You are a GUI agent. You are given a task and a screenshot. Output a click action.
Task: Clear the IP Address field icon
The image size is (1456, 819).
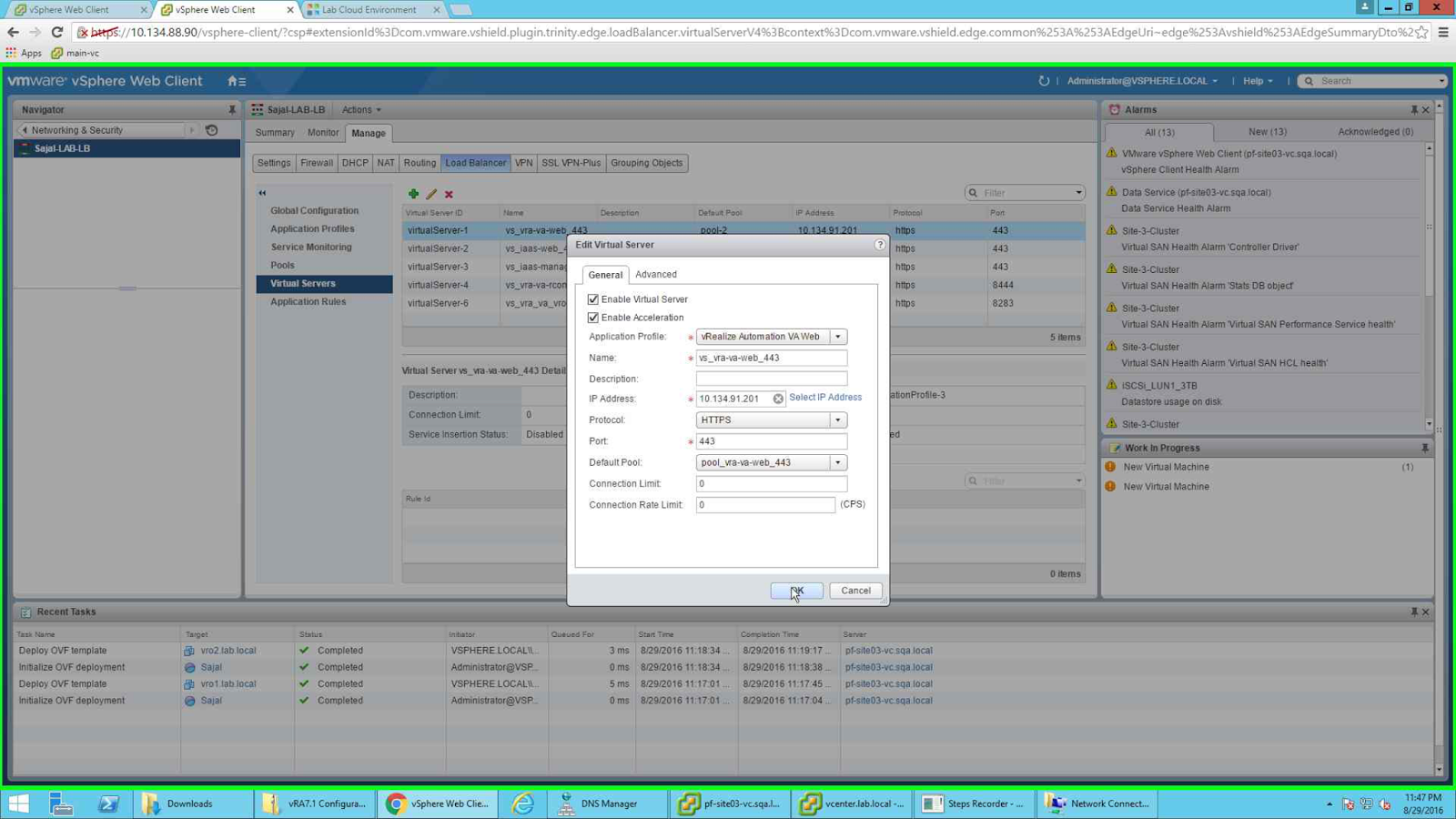pos(778,399)
